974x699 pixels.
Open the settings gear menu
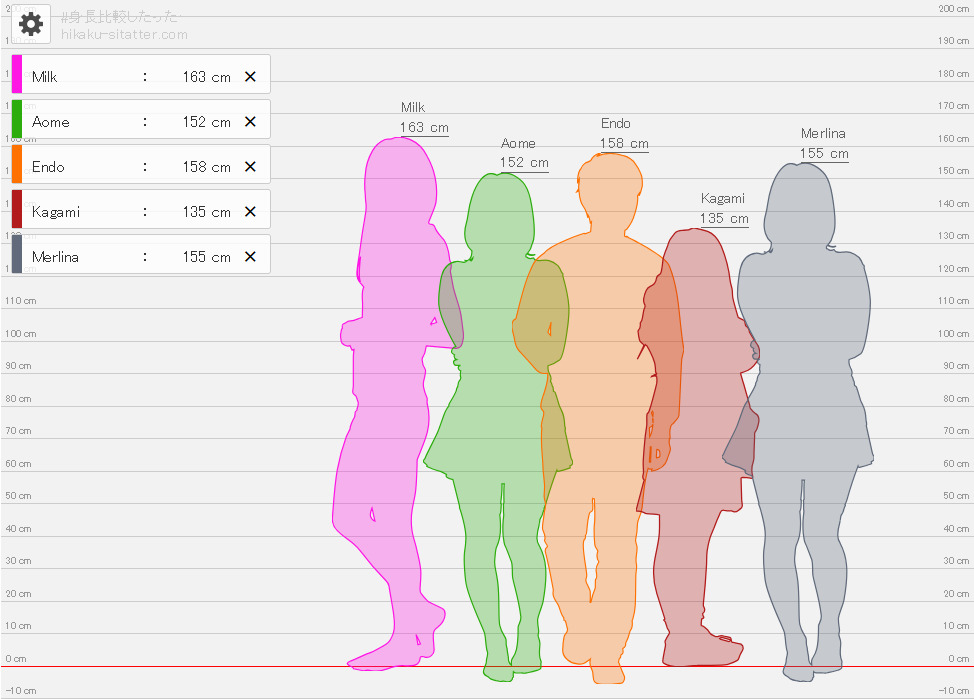click(x=31, y=25)
